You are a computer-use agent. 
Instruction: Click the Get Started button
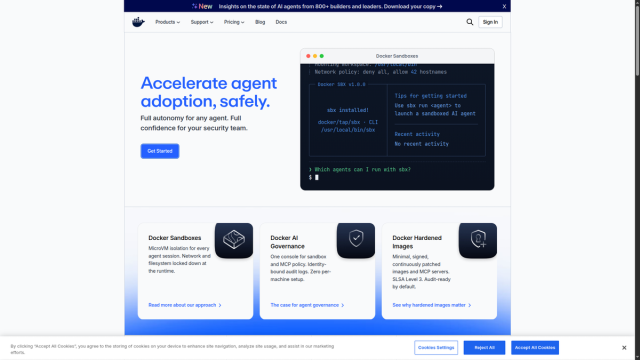160,151
